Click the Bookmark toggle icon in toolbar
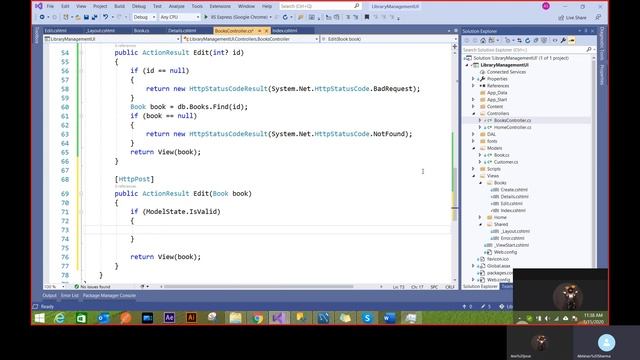 point(367,17)
